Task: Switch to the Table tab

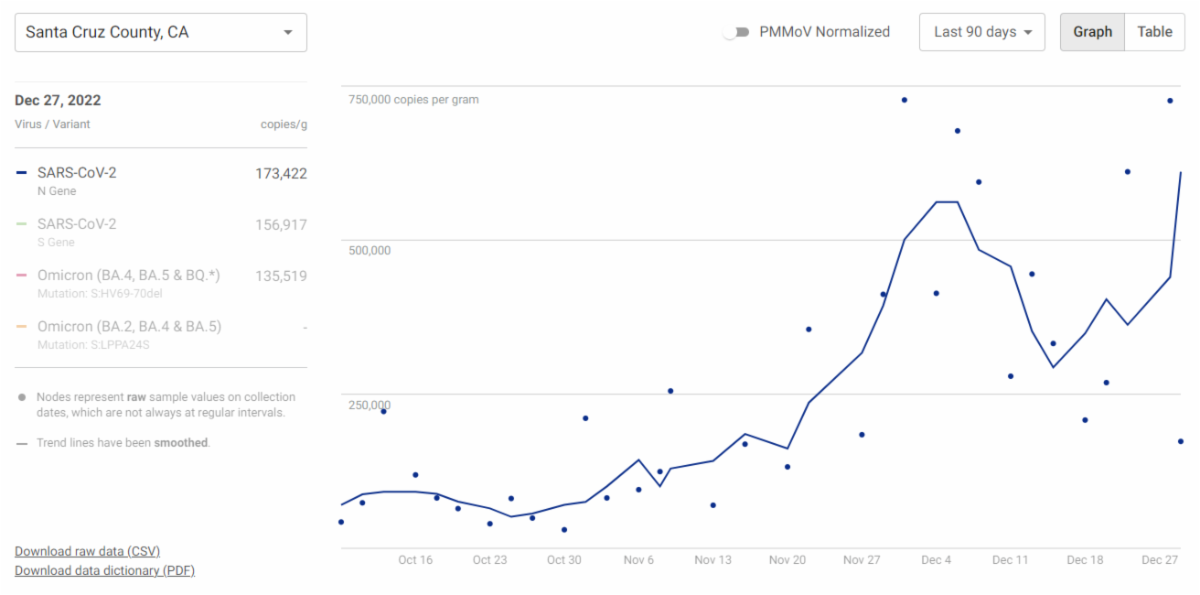Action: pos(1154,32)
